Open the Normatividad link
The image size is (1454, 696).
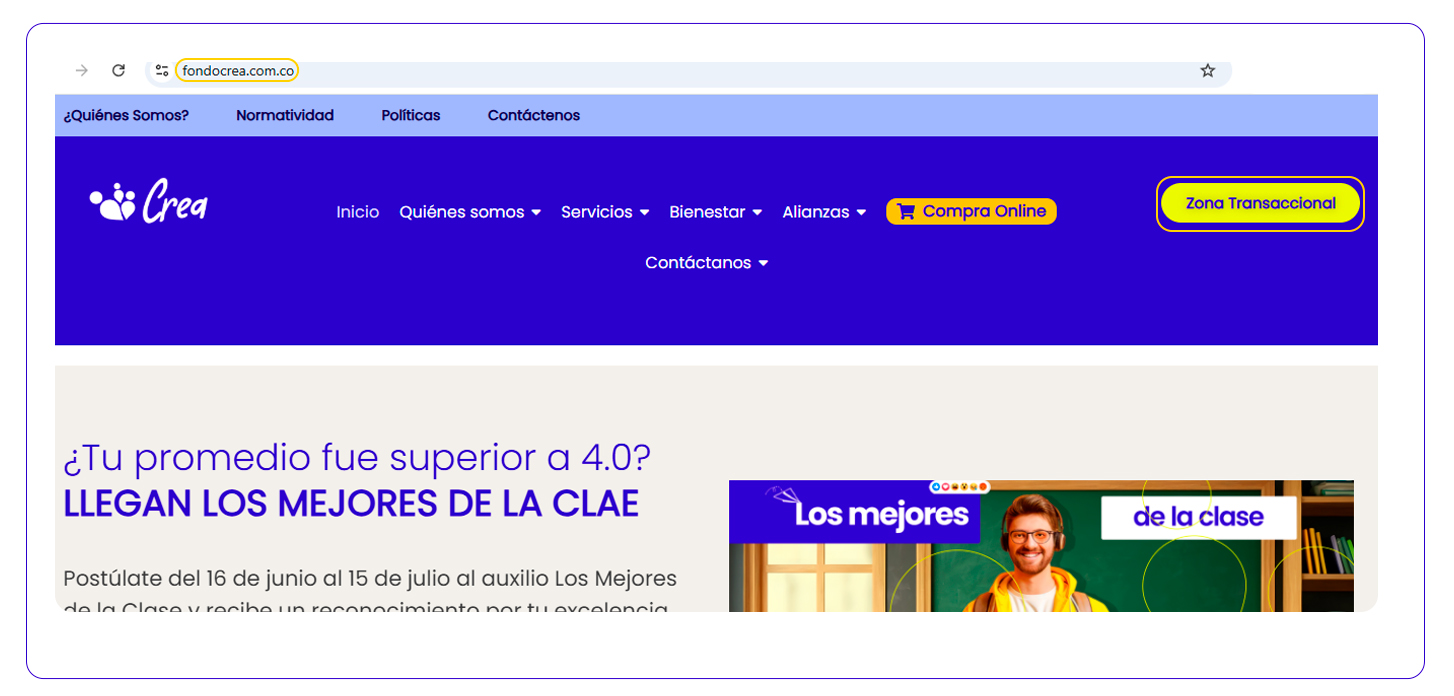click(285, 115)
